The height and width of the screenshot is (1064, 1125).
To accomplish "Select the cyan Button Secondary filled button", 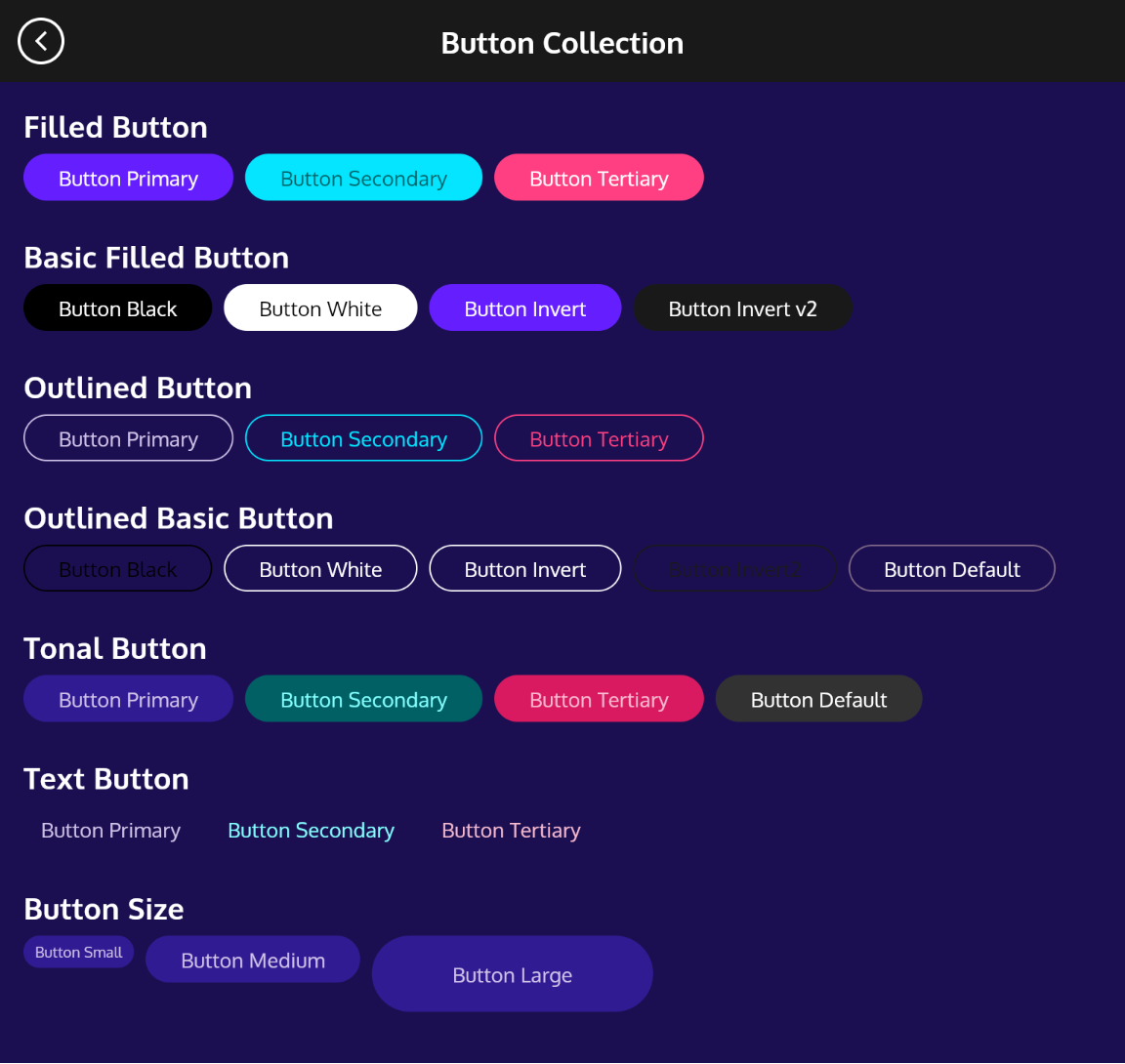I will (x=363, y=178).
